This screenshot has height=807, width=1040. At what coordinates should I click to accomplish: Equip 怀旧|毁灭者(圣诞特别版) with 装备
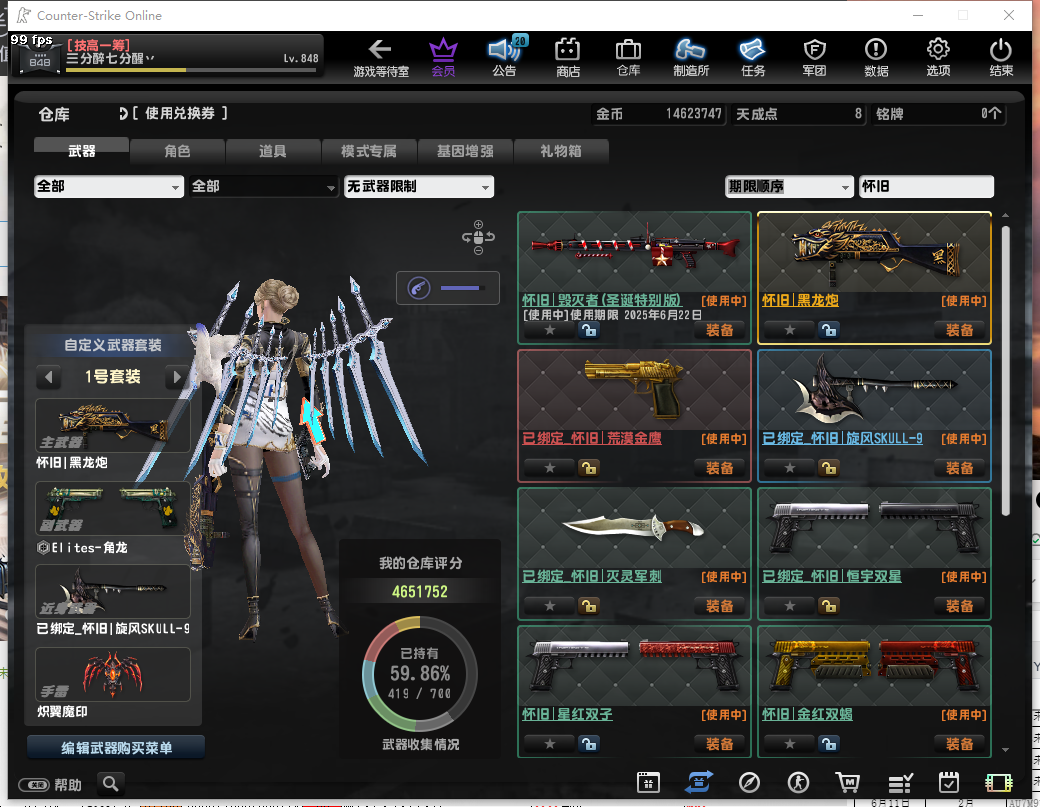720,330
